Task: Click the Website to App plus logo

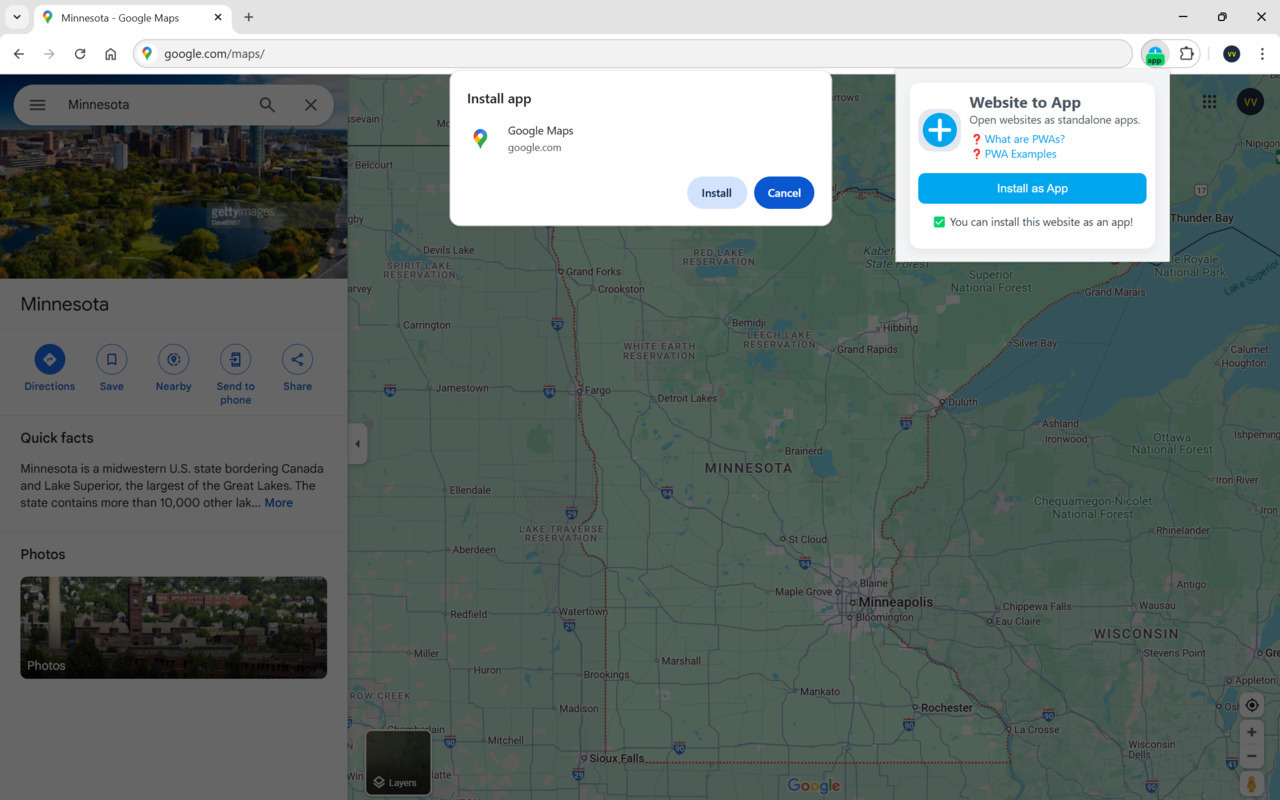Action: point(940,130)
